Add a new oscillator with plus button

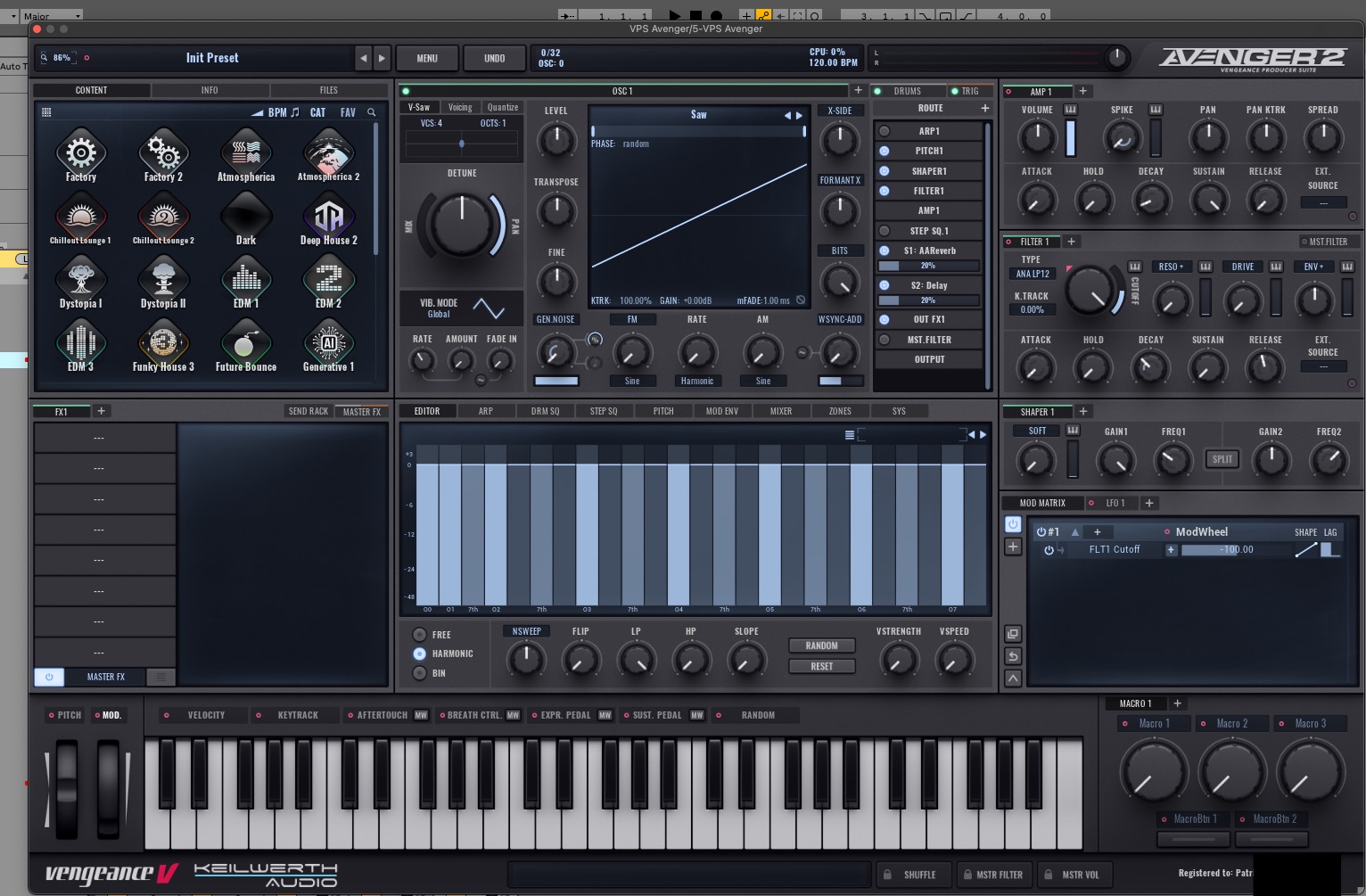click(x=858, y=90)
